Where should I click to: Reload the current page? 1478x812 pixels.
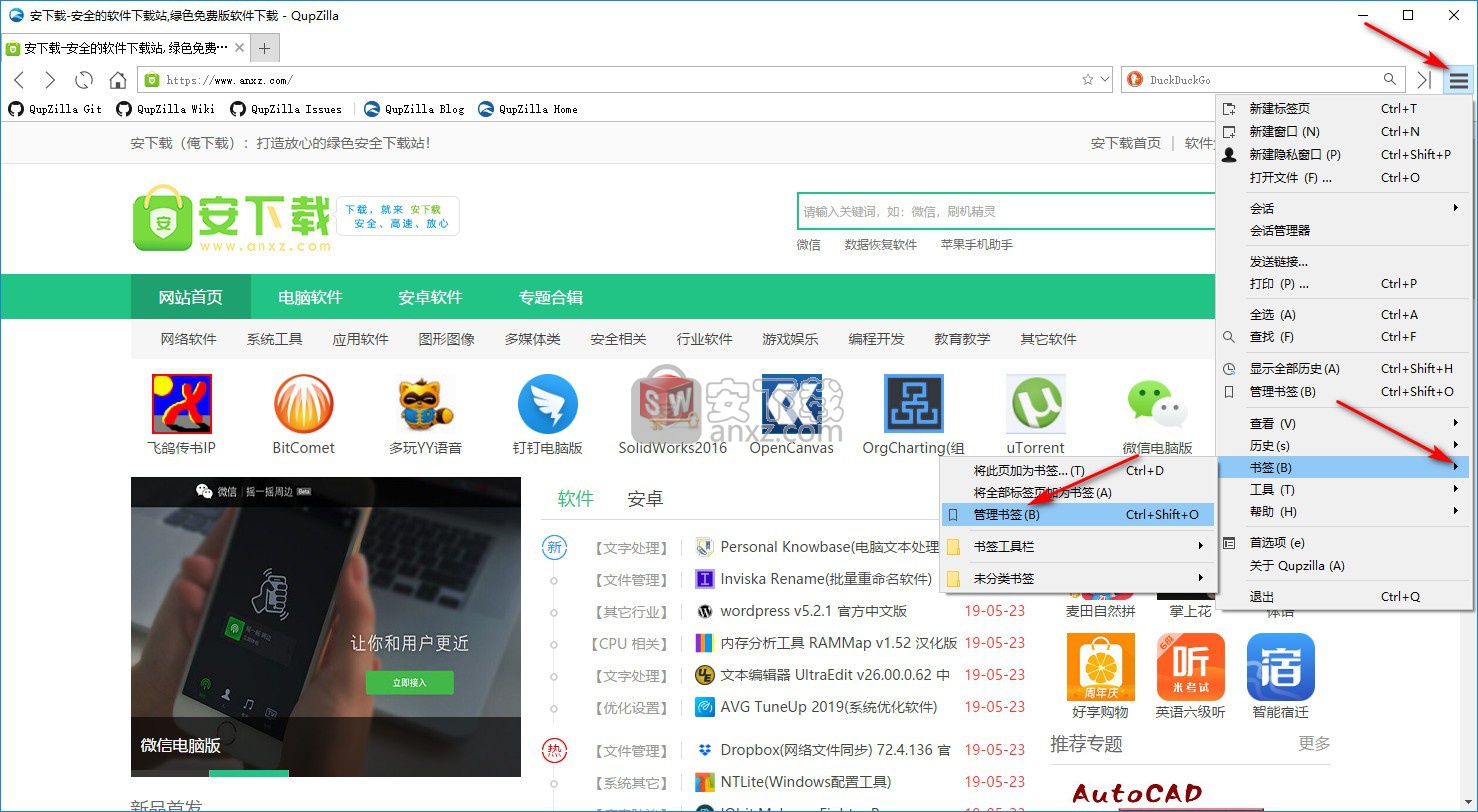84,80
